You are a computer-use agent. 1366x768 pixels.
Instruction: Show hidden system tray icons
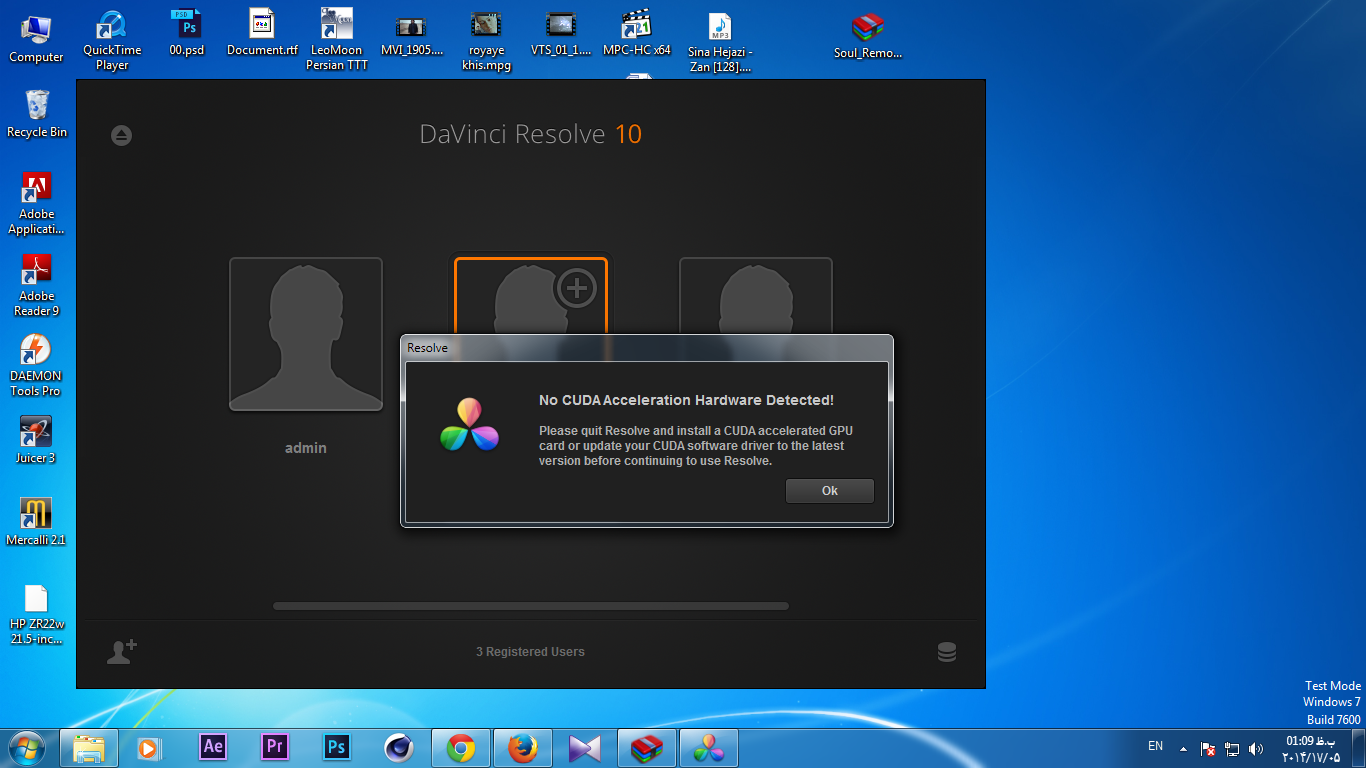[x=1184, y=748]
